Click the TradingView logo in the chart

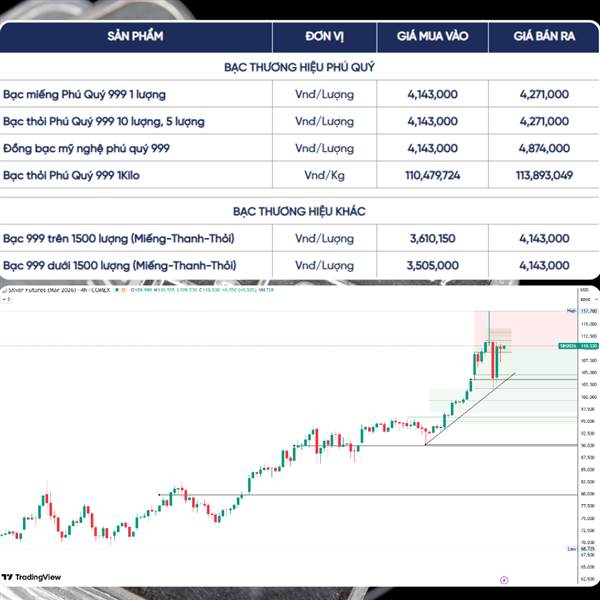31,577
